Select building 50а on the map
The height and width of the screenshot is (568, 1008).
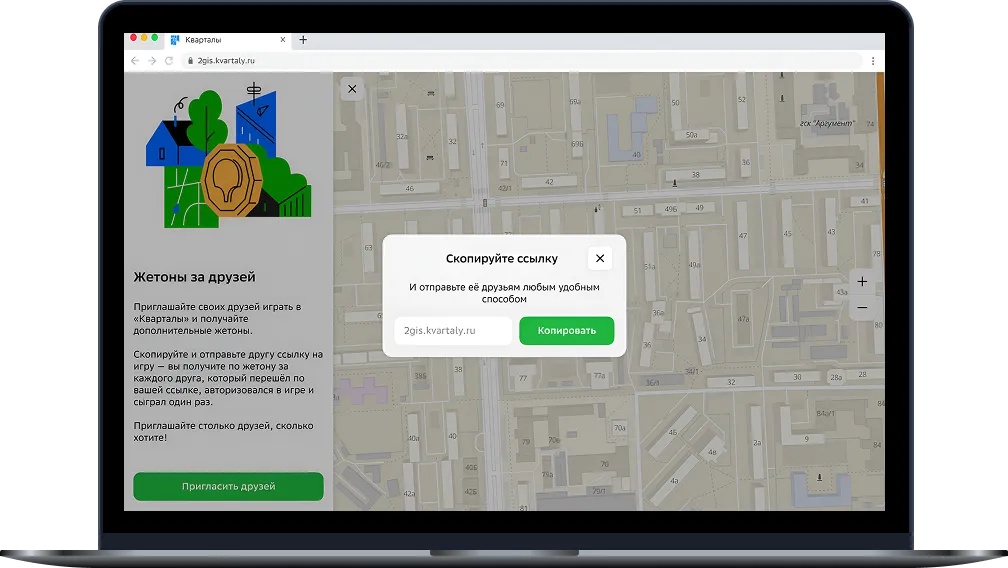(x=690, y=135)
